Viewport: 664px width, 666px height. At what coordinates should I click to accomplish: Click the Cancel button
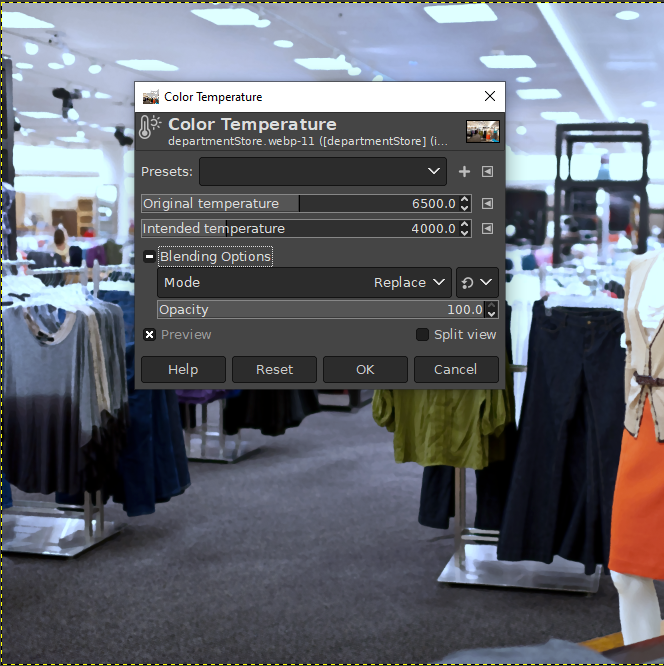[456, 370]
